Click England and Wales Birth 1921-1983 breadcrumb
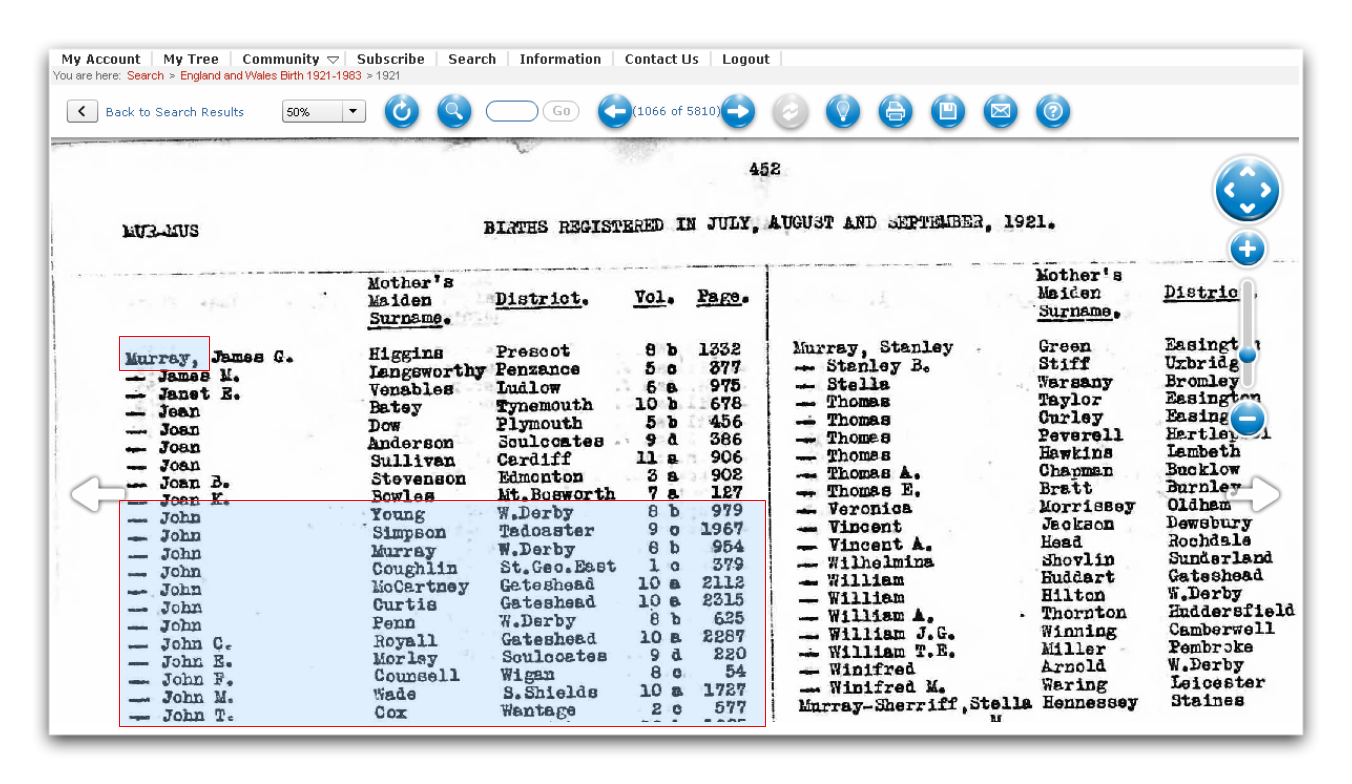The width and height of the screenshot is (1352, 784). (271, 76)
